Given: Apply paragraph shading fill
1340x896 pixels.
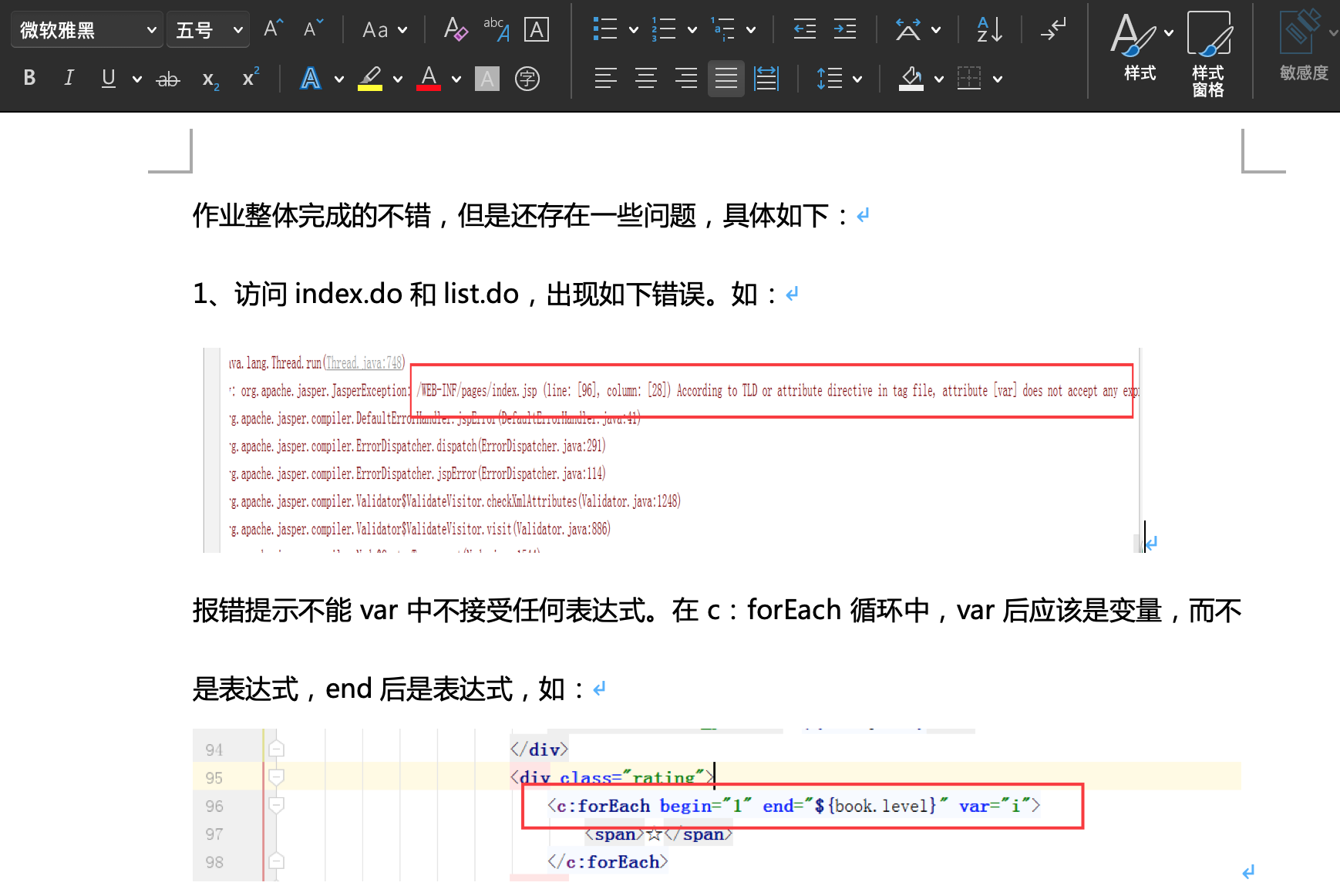Looking at the screenshot, I should (x=911, y=78).
